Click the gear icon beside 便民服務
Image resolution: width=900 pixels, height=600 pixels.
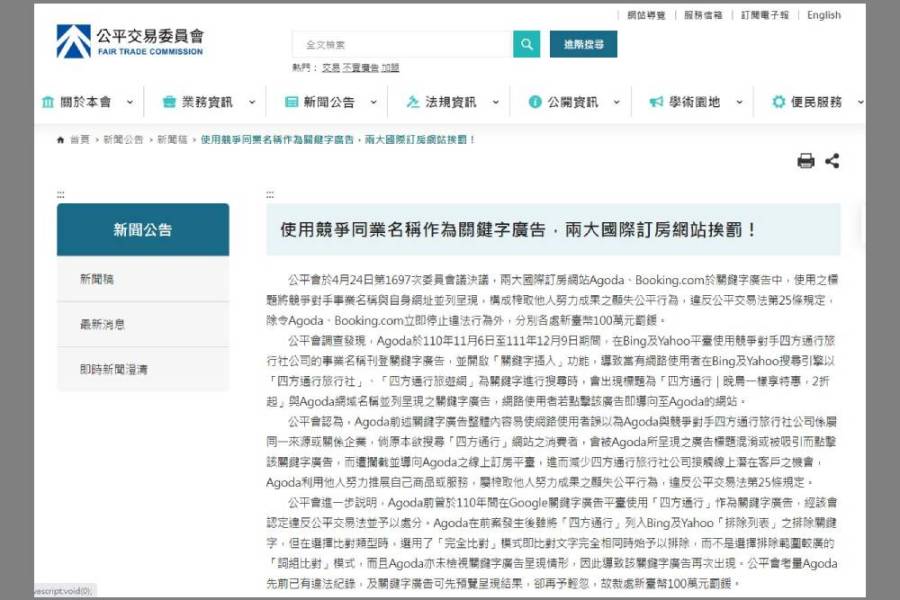778,102
